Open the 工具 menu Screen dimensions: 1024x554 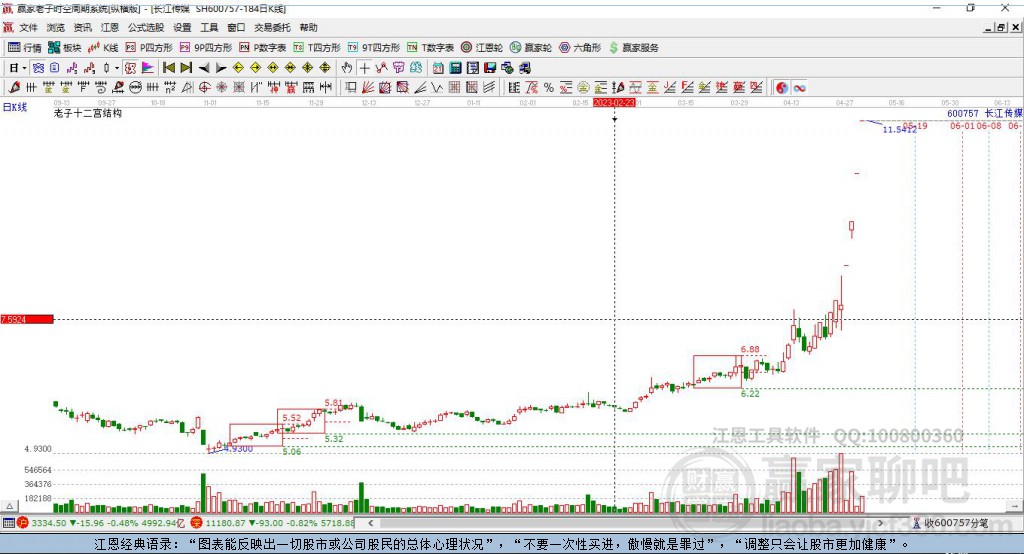[209, 27]
